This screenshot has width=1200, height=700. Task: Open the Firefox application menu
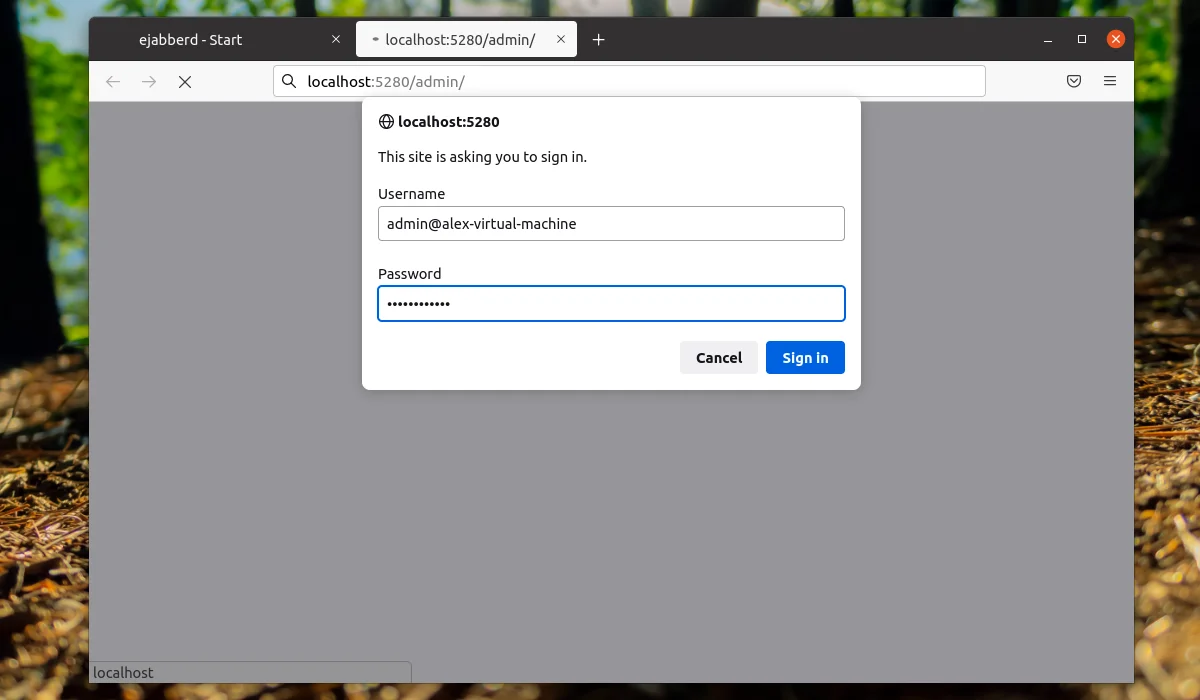(x=1110, y=82)
